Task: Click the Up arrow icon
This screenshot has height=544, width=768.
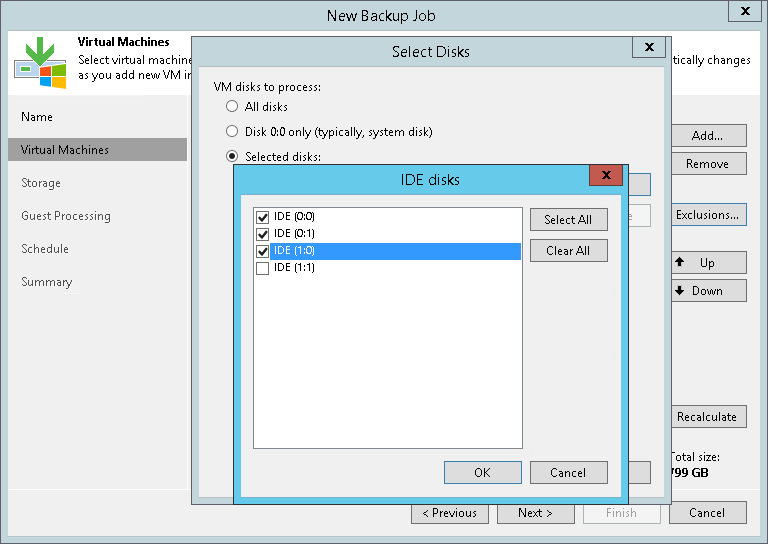Action: (679, 262)
